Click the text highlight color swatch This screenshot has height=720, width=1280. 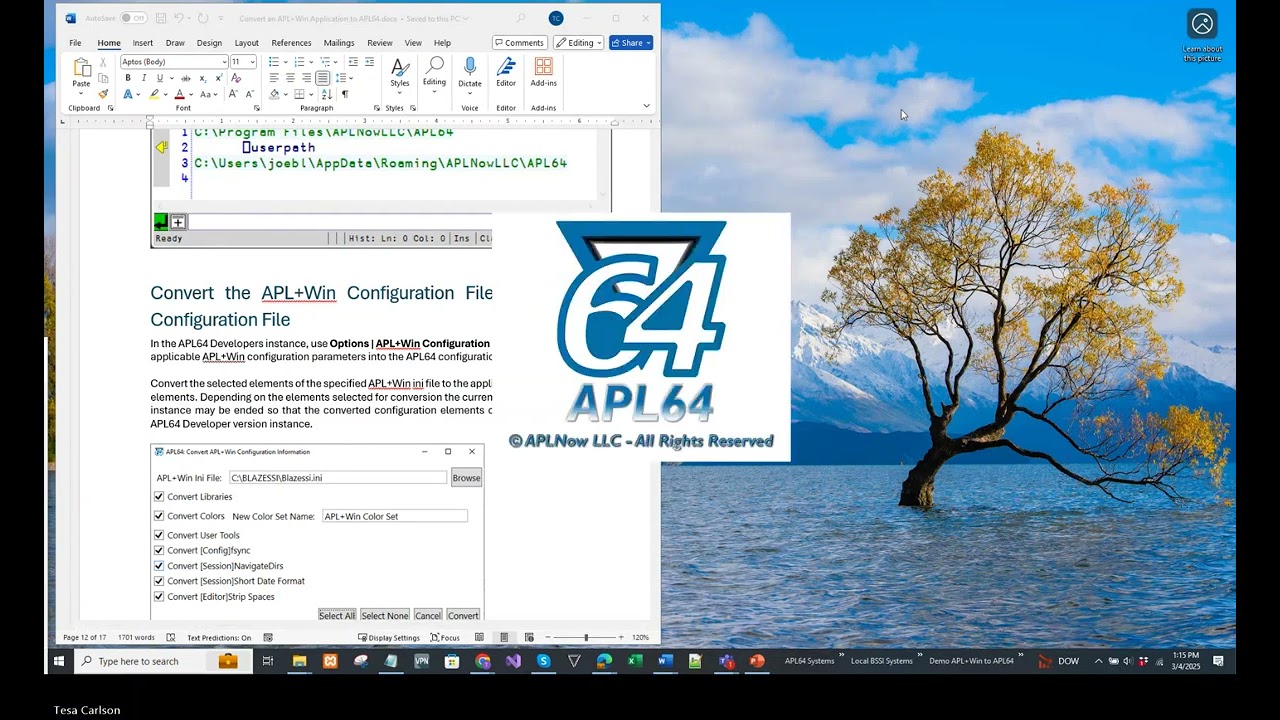[154, 94]
